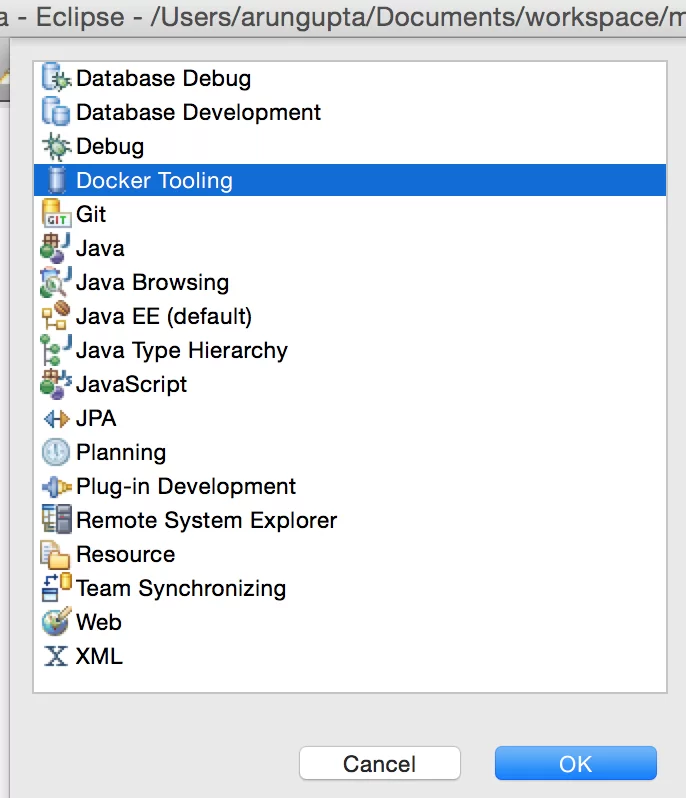686x798 pixels.
Task: Select the Resource label
Action: (126, 554)
